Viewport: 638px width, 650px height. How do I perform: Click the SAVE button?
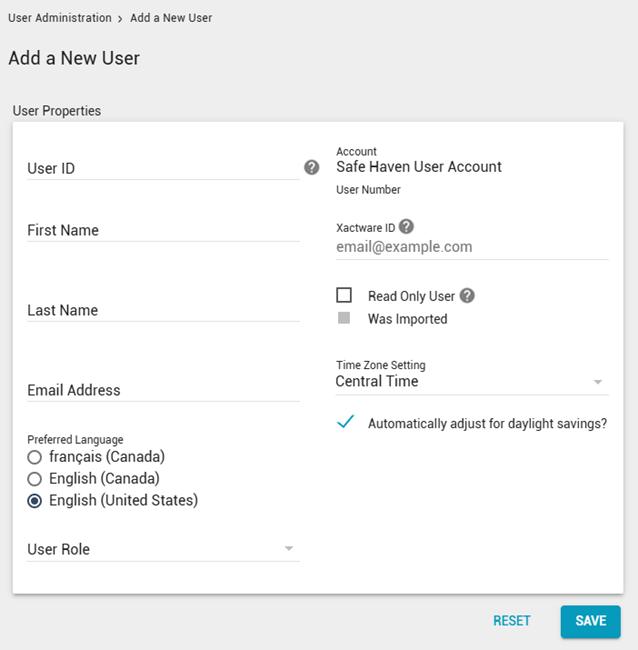pos(590,621)
